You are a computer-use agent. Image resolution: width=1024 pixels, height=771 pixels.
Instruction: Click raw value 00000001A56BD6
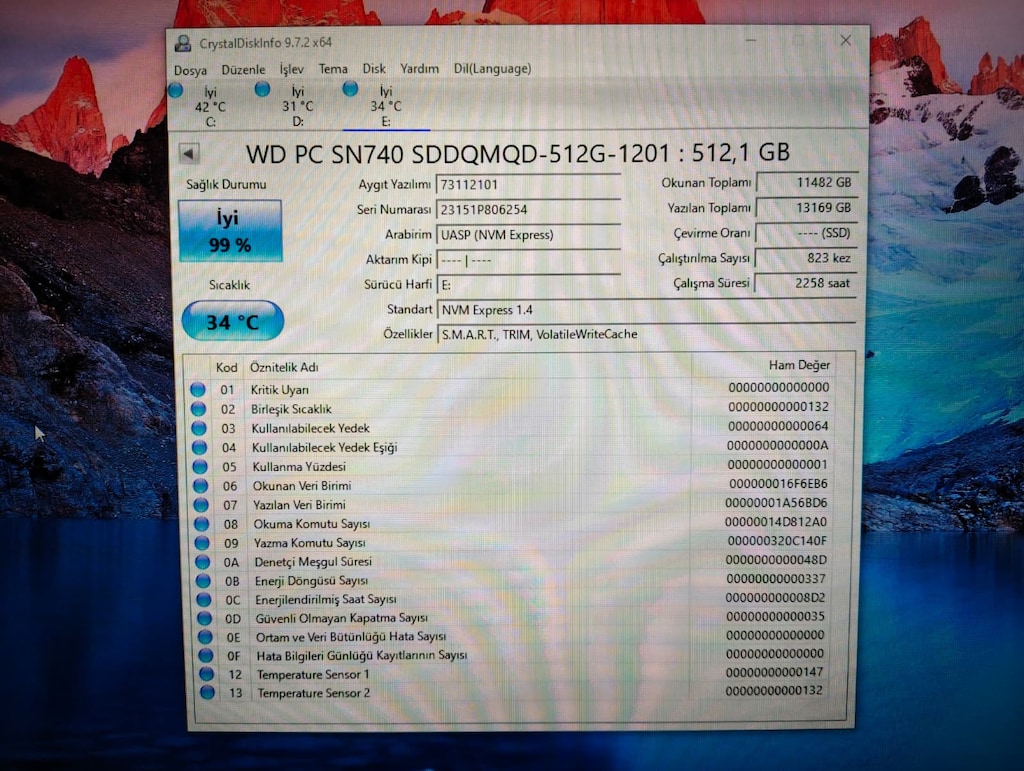pyautogui.click(x=776, y=503)
